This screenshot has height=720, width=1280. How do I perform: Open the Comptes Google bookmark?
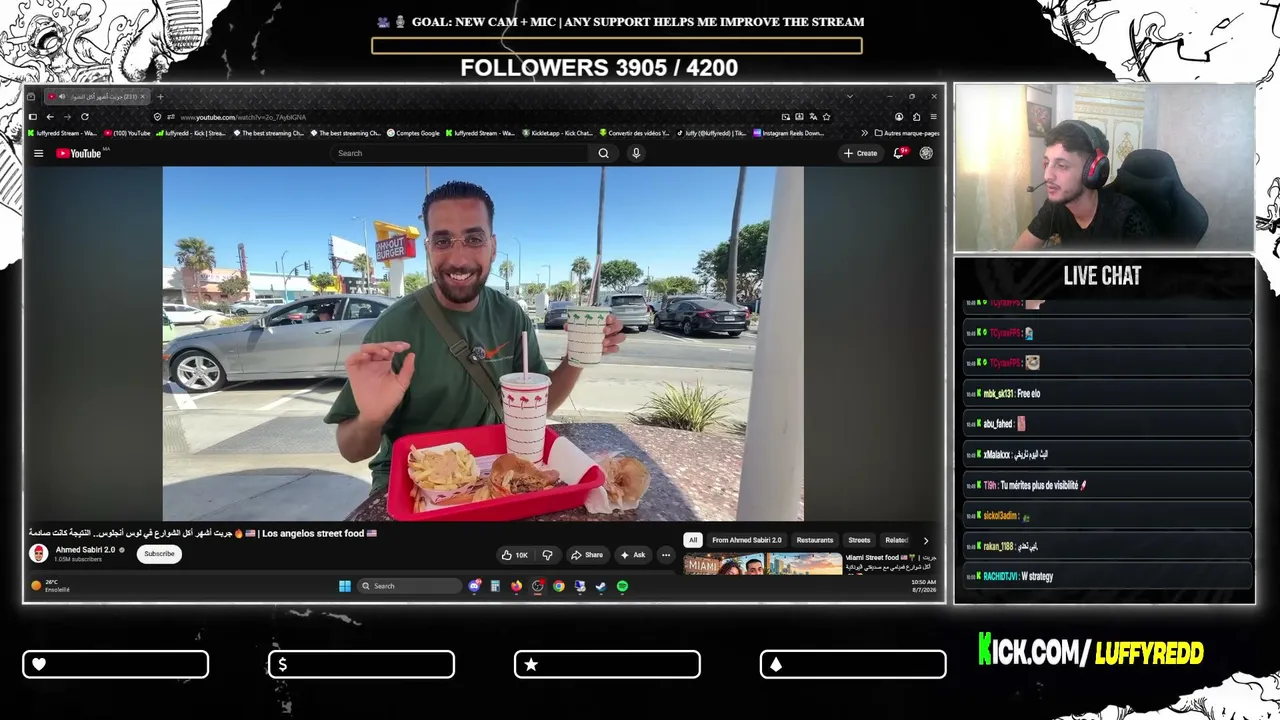(413, 133)
